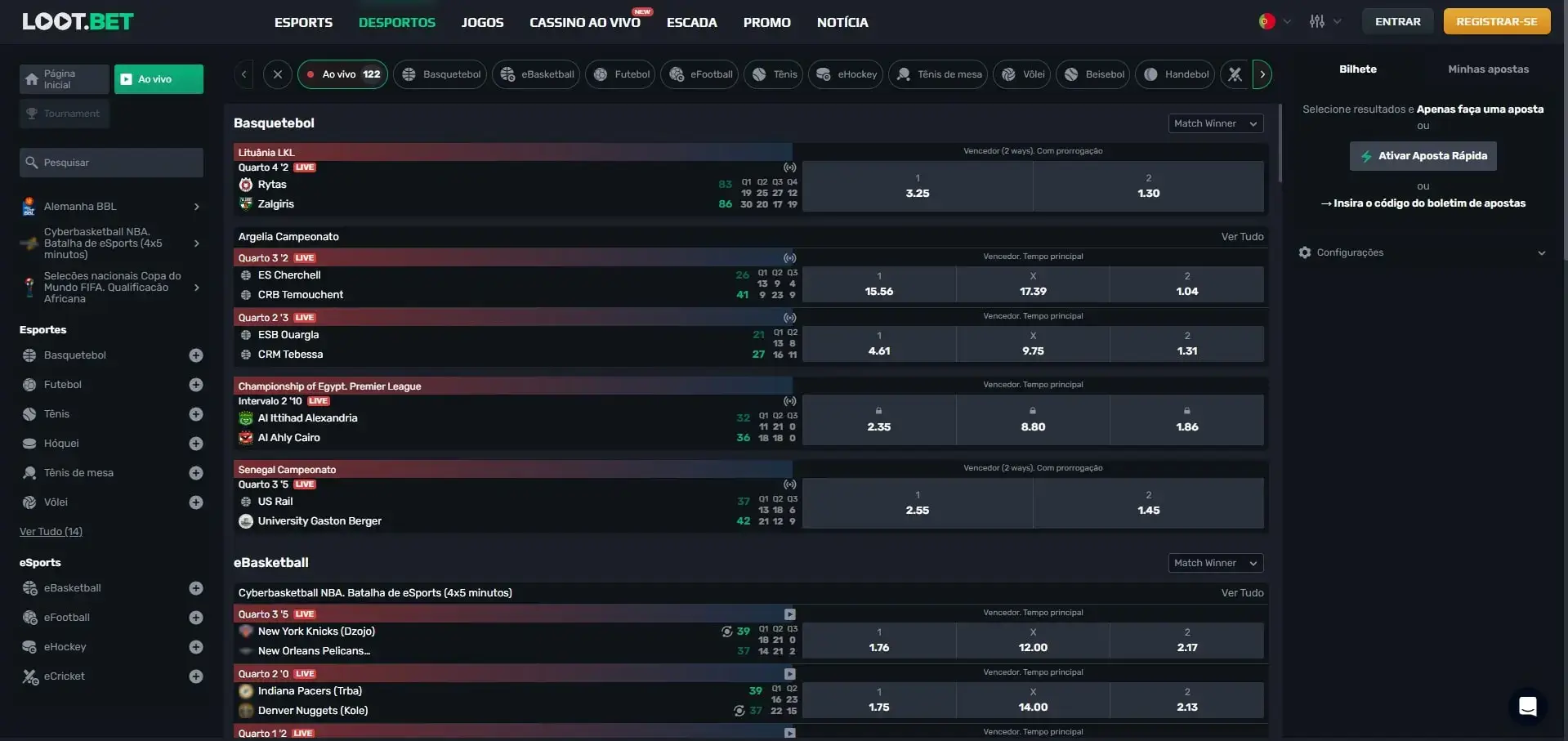Click the LOOT.BET logo
Image resolution: width=1568 pixels, height=741 pixels.
click(78, 21)
